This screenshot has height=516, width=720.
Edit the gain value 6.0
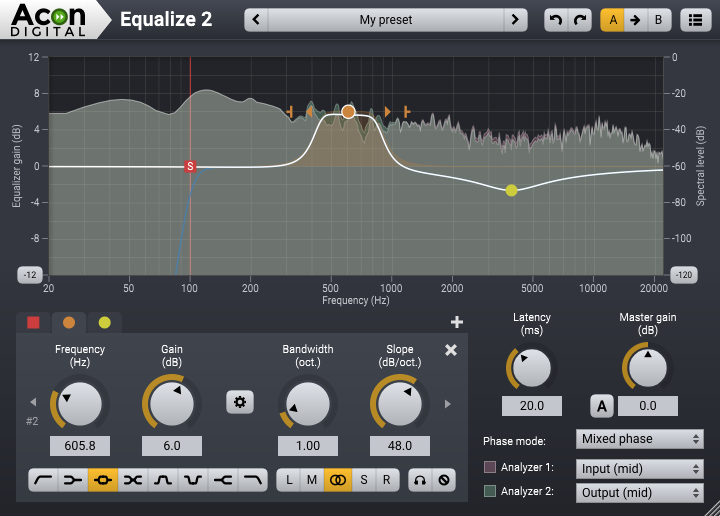point(172,446)
